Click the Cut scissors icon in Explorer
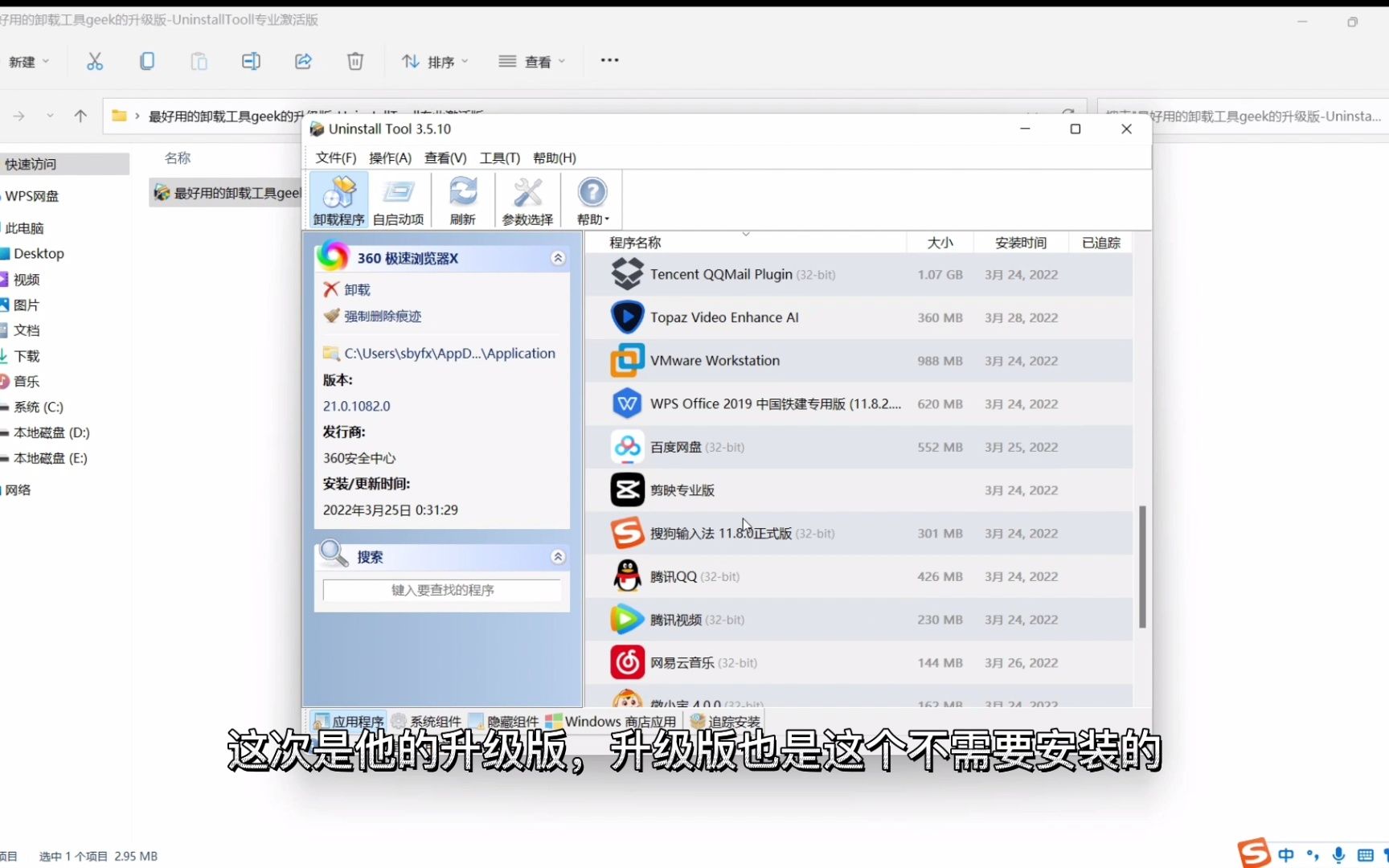Screen dimensions: 1389x868 pos(95,61)
